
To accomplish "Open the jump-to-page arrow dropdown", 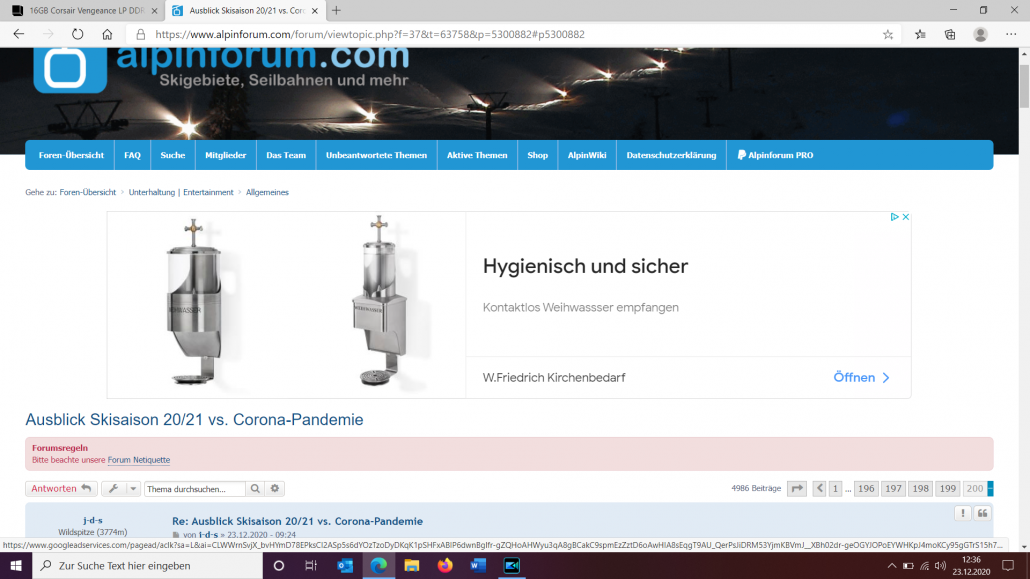I will (x=797, y=489).
